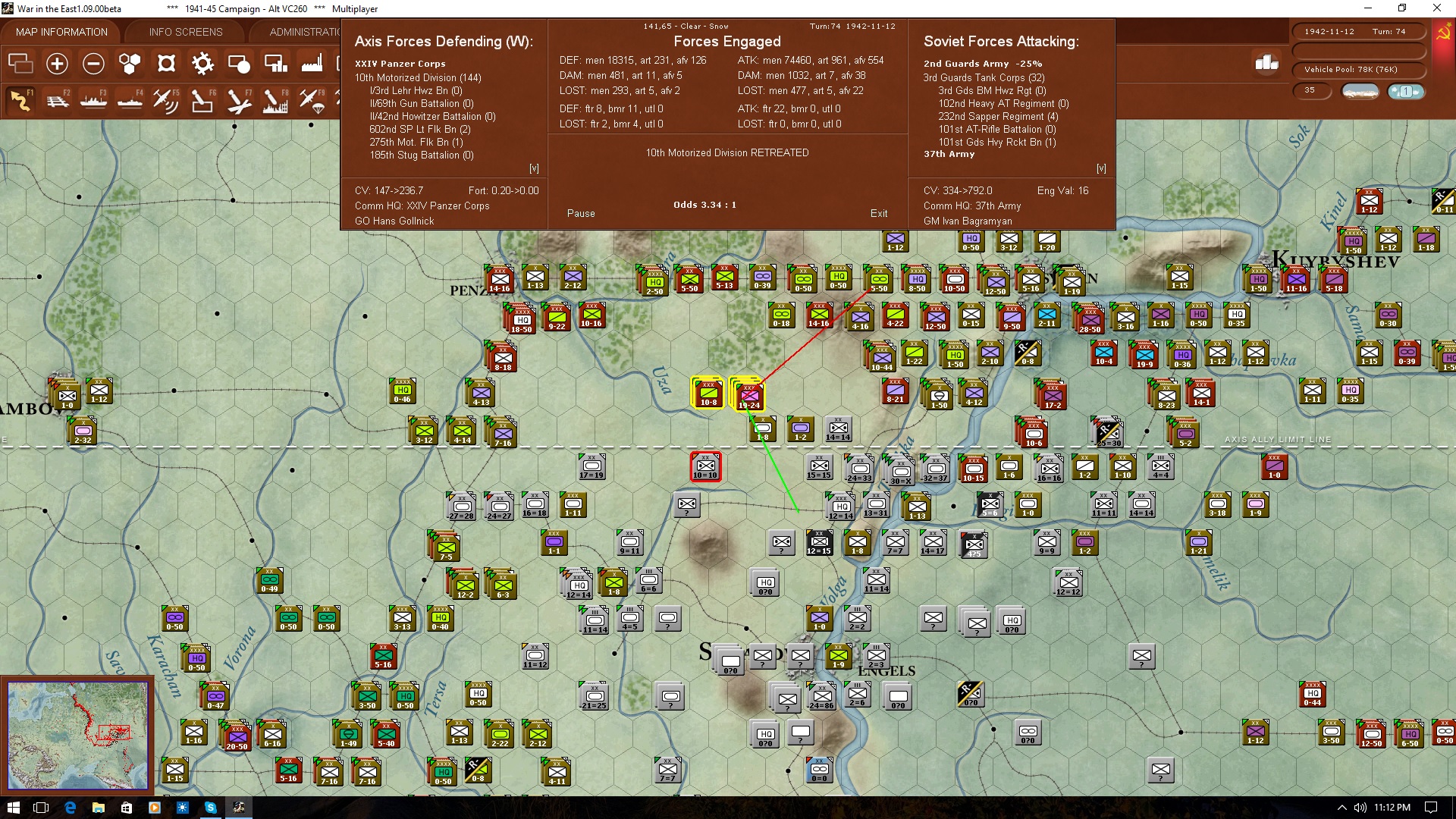1456x819 pixels.
Task: Open File Explorer from taskbar
Action: [98, 808]
